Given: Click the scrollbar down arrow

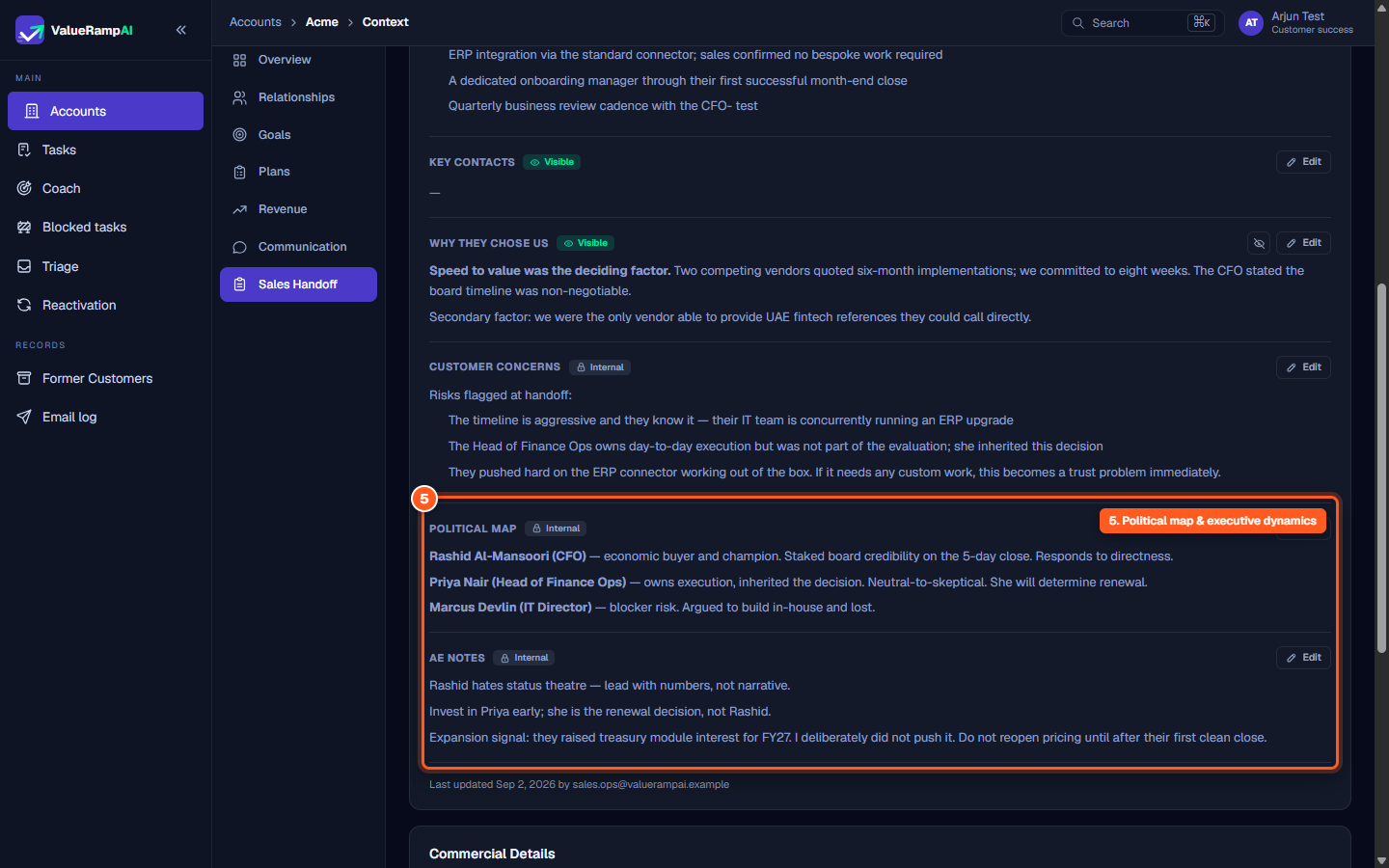Looking at the screenshot, I should 1381,860.
